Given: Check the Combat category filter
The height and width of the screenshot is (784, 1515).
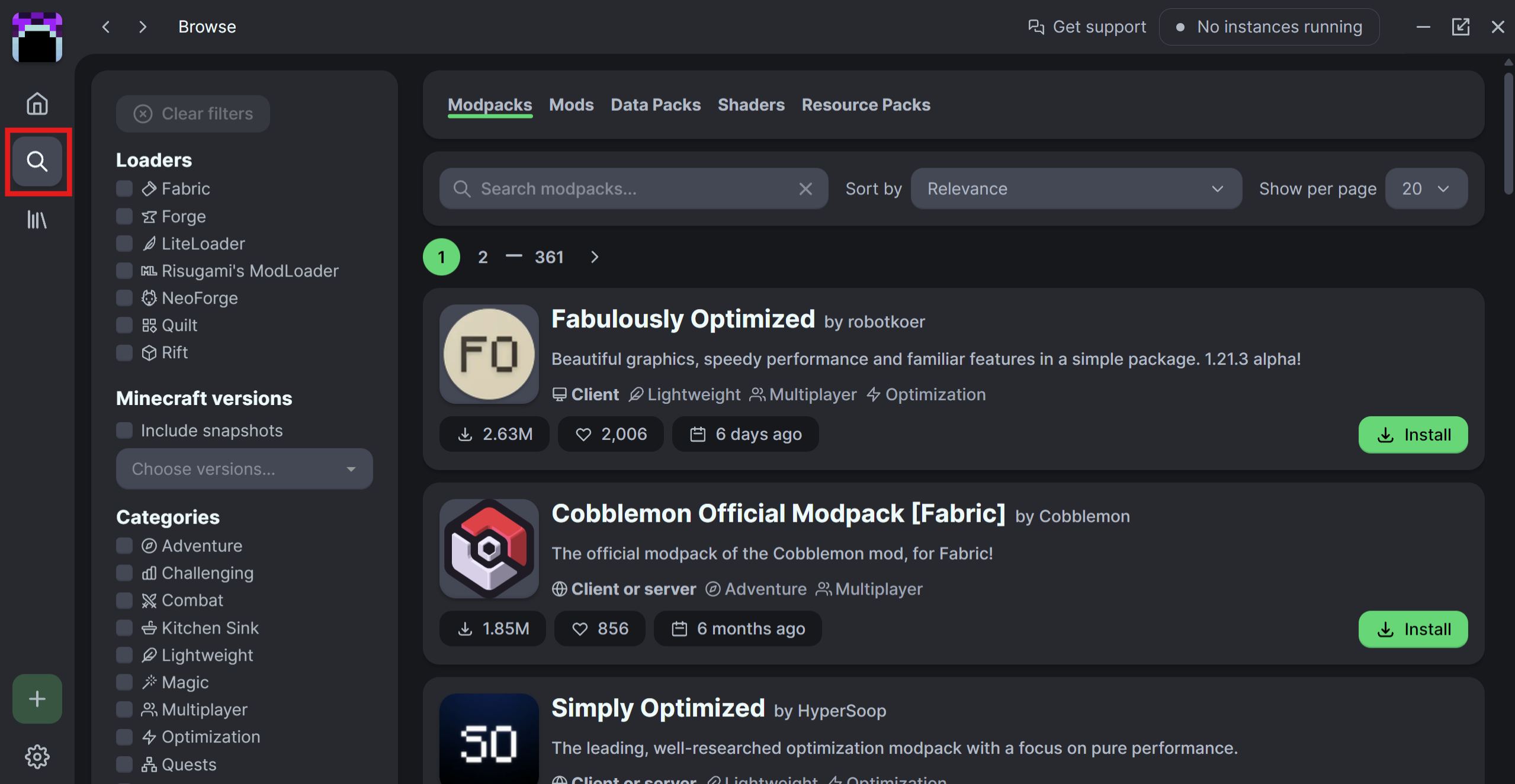Looking at the screenshot, I should [124, 600].
